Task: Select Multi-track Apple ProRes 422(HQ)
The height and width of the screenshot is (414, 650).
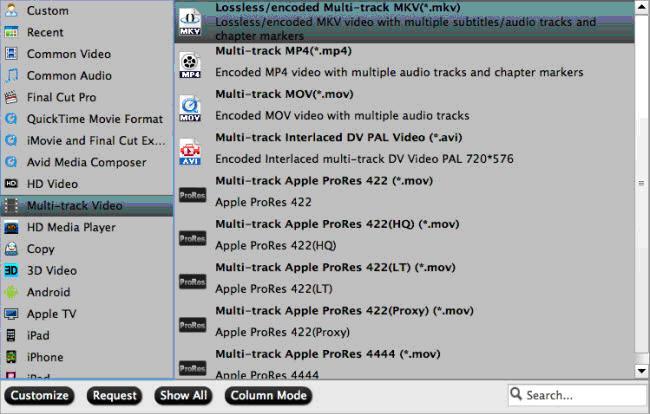Action: pos(404,238)
